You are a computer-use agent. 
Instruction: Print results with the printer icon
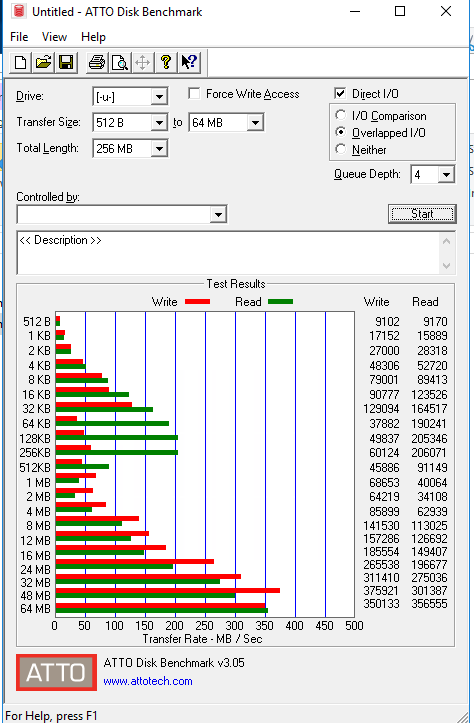(97, 62)
